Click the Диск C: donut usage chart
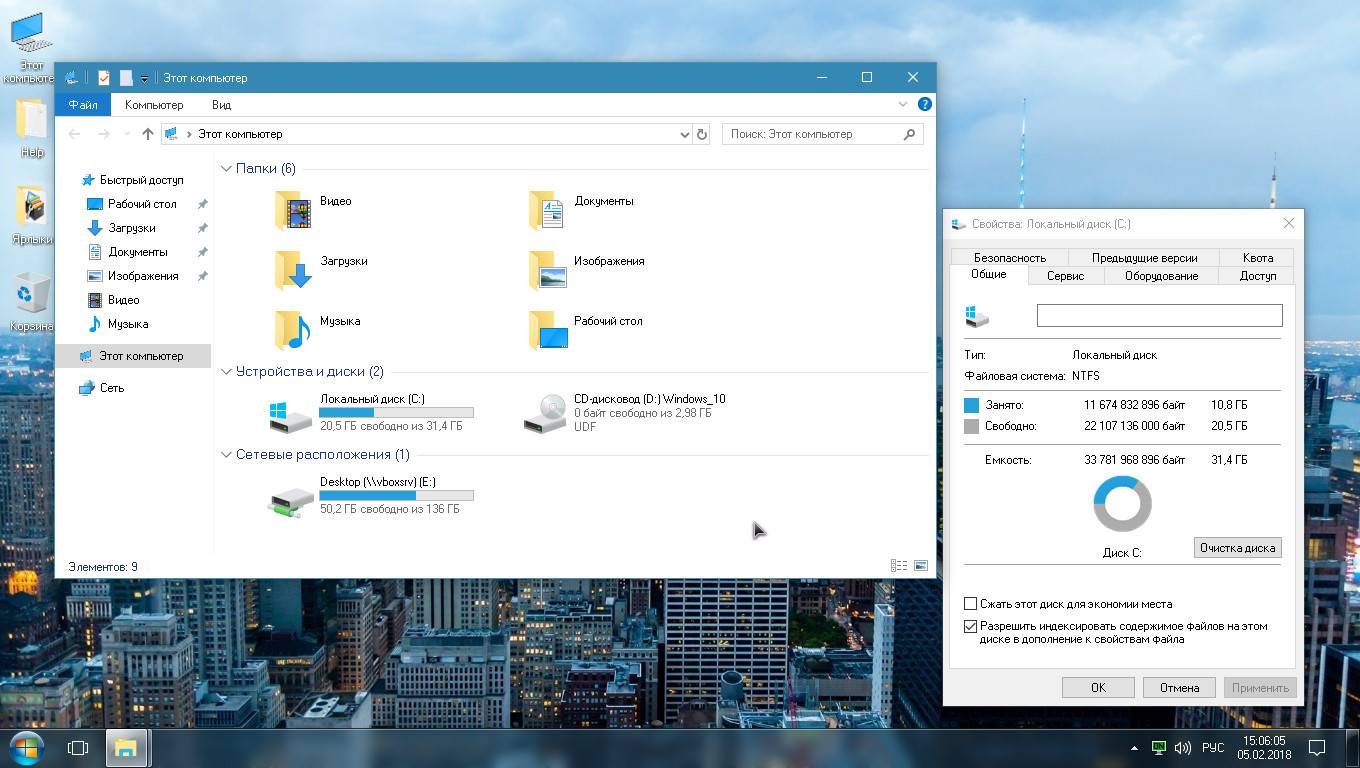 (1122, 503)
